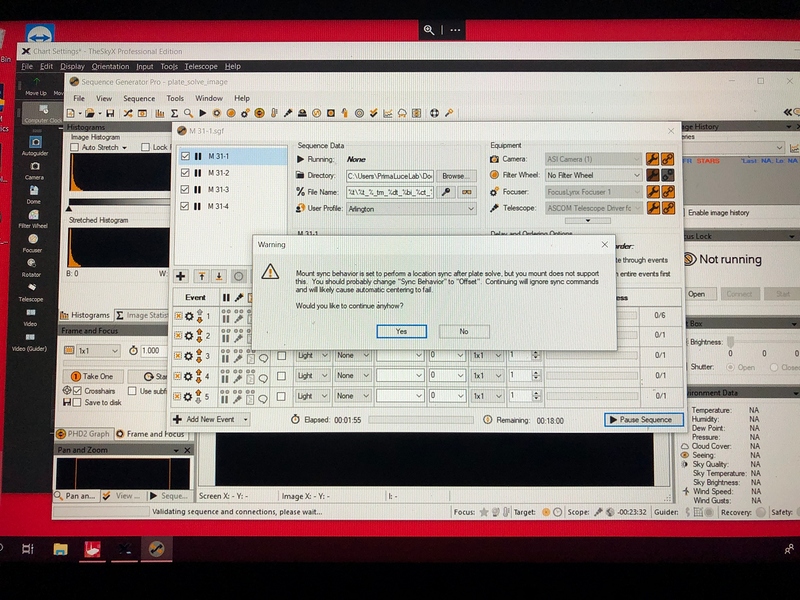Click the Open button under Not running
Image resolution: width=800 pixels, height=600 pixels.
tap(696, 294)
